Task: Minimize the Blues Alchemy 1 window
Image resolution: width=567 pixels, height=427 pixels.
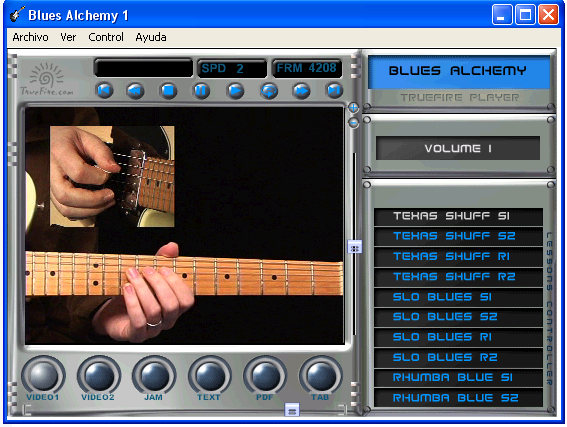Action: tap(502, 15)
